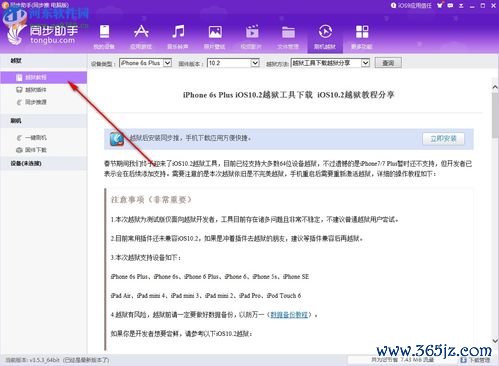Open the firmware version dropdown showing 10.2
This screenshot has height=366, width=499.
tap(233, 63)
